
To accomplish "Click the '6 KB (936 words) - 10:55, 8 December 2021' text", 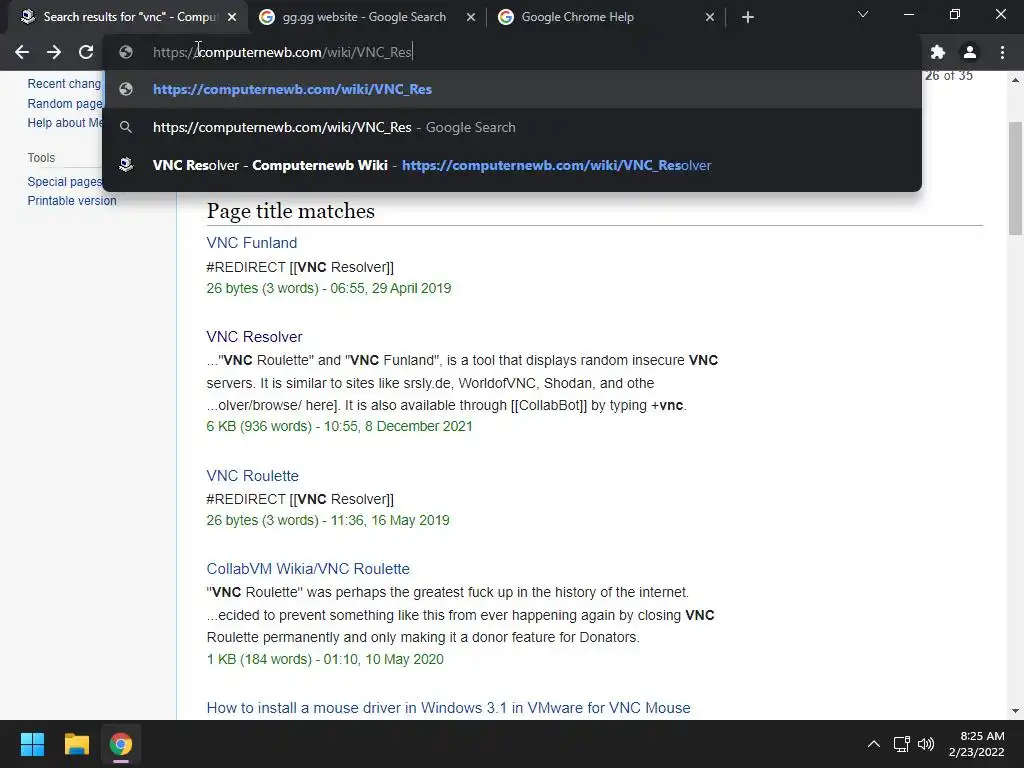I will (339, 426).
